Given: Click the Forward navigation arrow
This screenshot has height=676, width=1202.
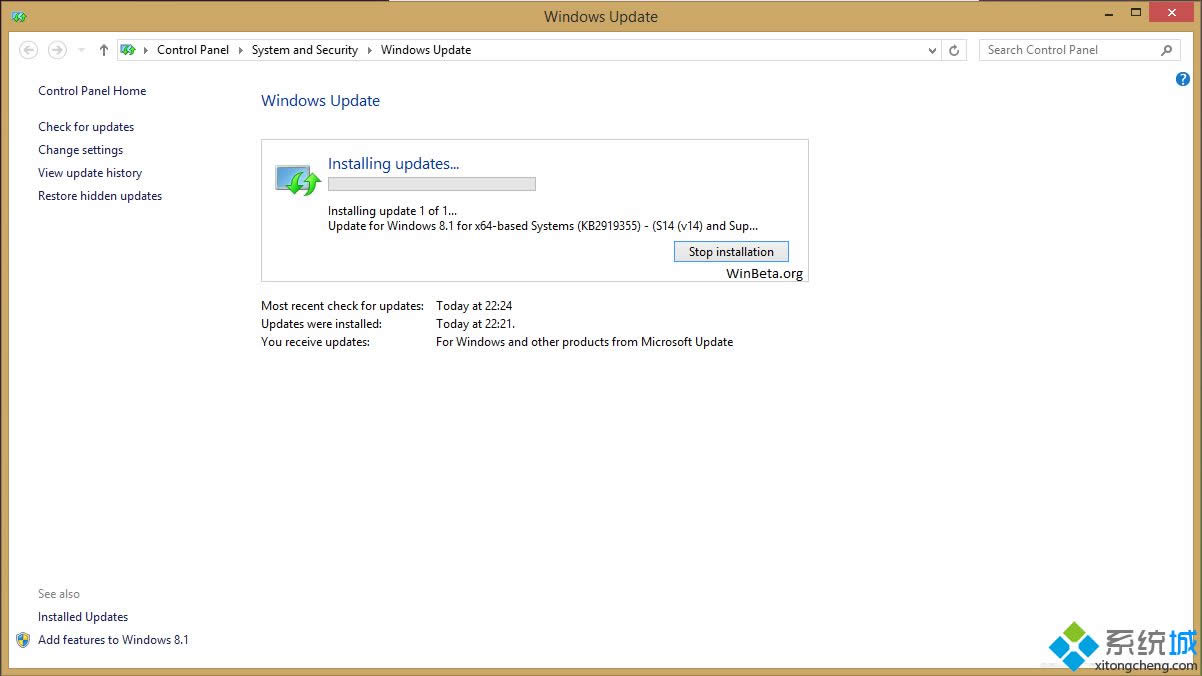Looking at the screenshot, I should click(57, 50).
